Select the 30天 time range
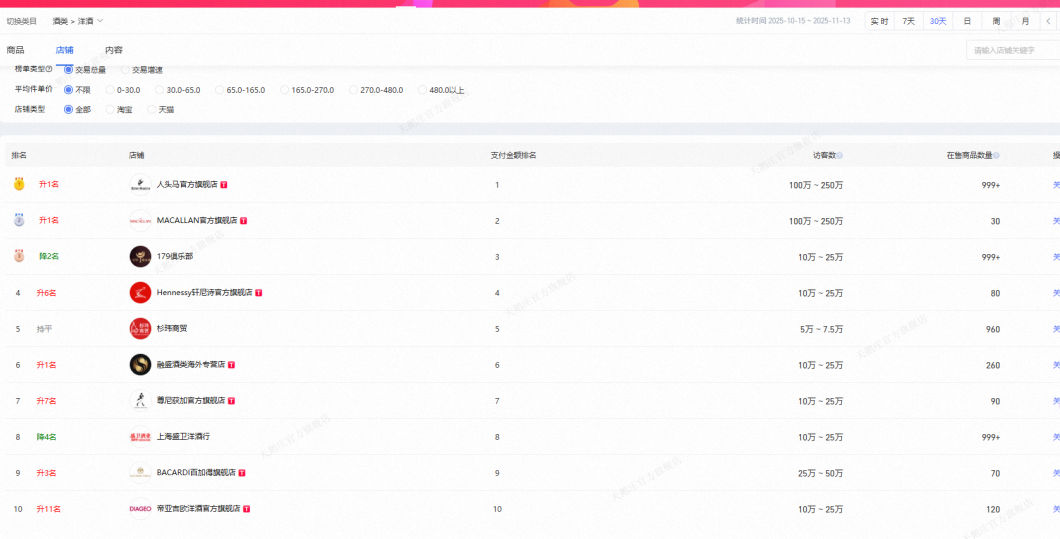This screenshot has height=539, width=1060. click(938, 22)
